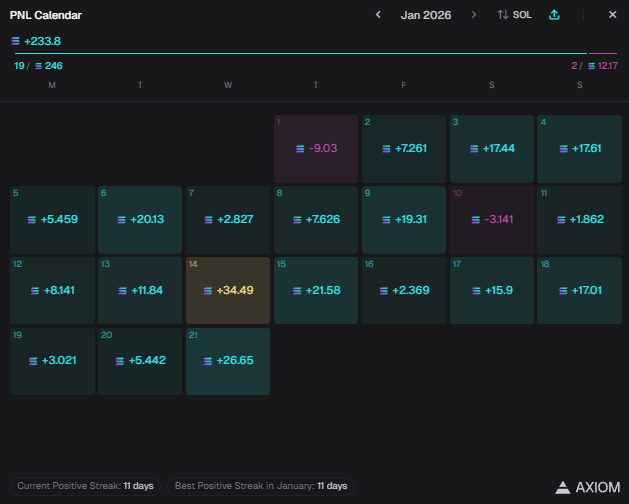
Task: Close the PNL Calendar panel
Action: (612, 15)
